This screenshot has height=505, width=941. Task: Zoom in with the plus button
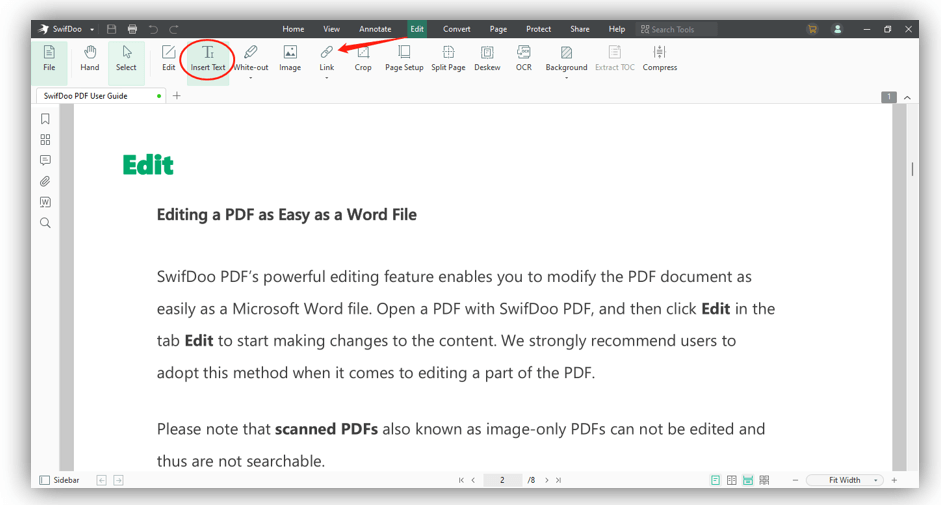coord(894,480)
